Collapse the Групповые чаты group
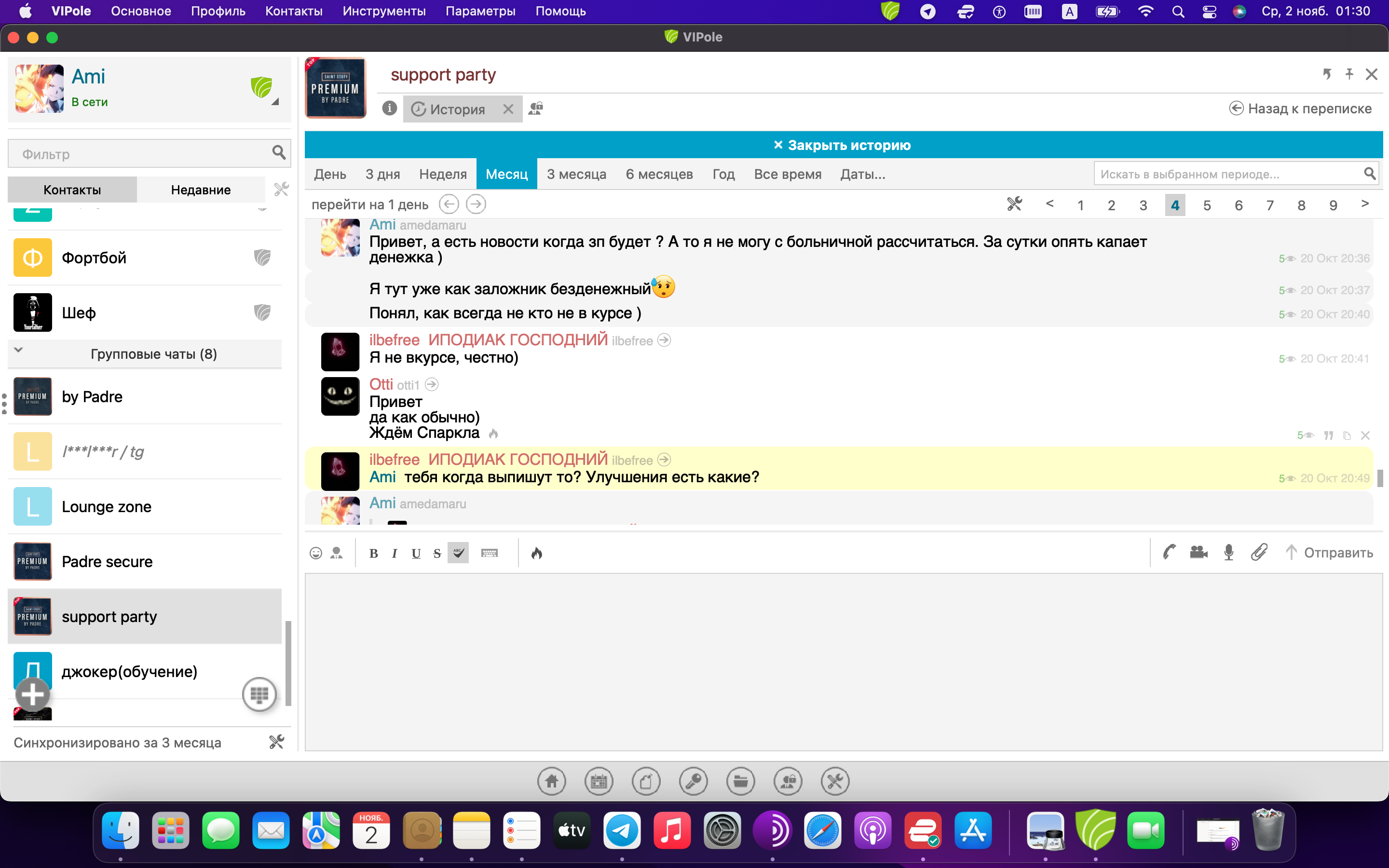The height and width of the screenshot is (868, 1389). (18, 350)
